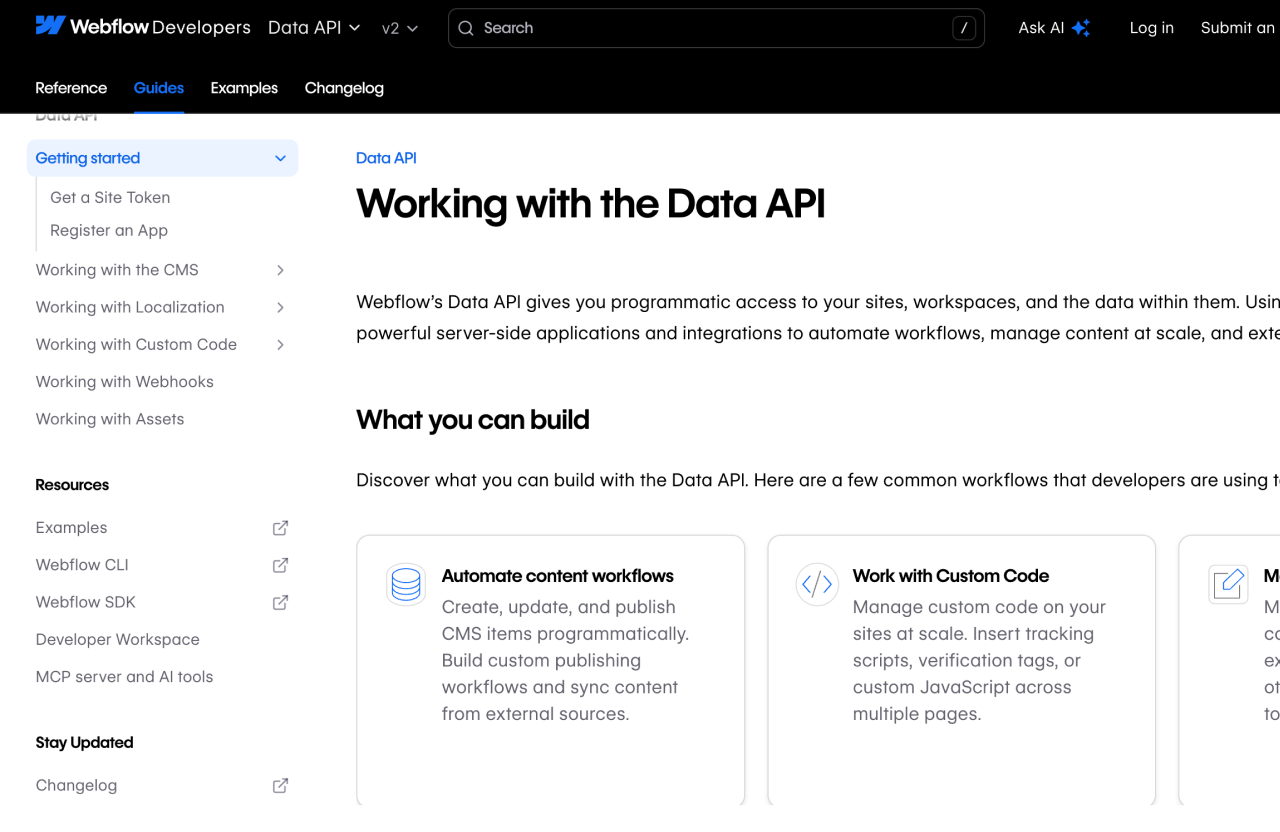Open the v2 version dropdown
The image size is (1280, 832).
click(400, 28)
